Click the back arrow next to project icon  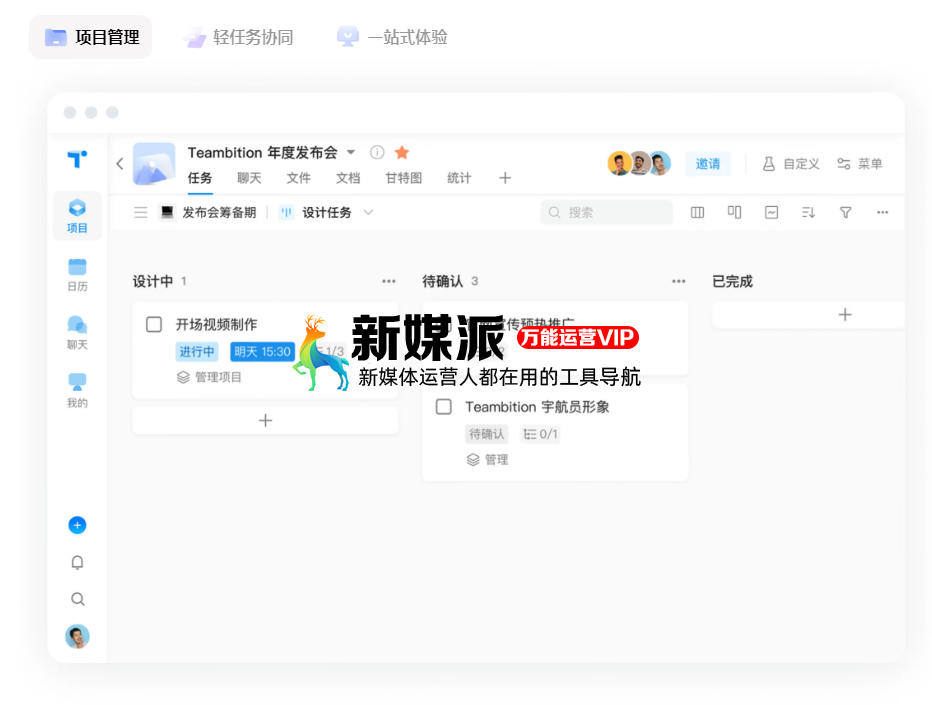120,163
